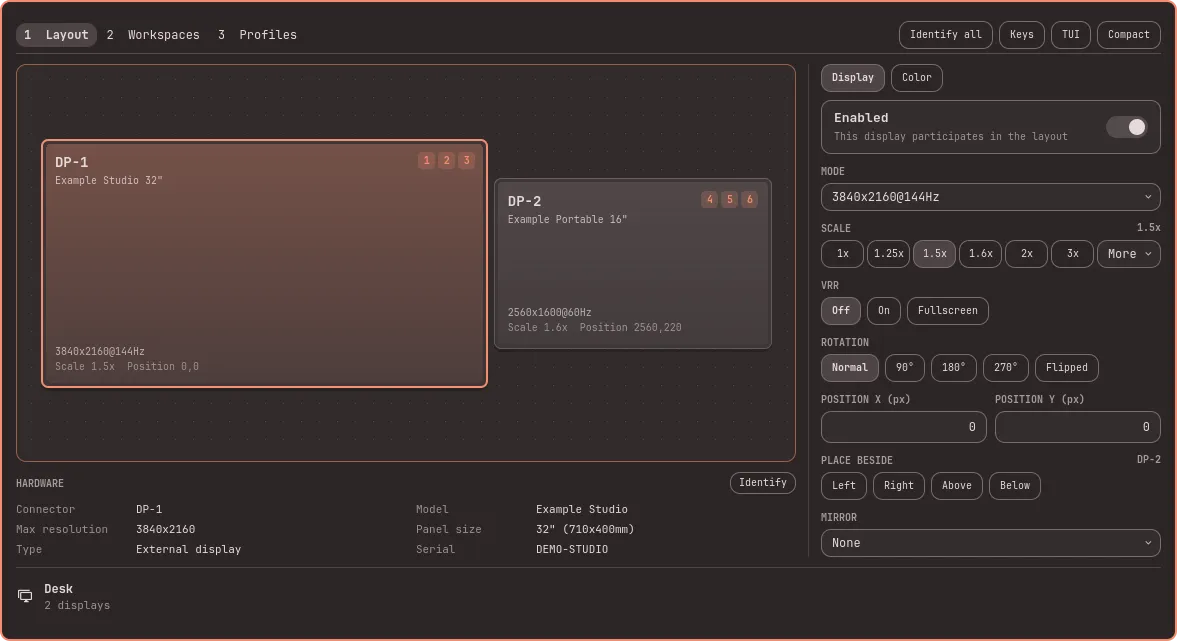Select workspace badge 1 on DP-1

426,161
